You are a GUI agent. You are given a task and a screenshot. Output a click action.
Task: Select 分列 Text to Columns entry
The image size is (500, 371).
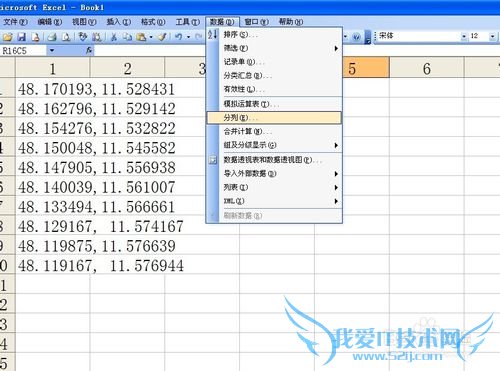274,118
